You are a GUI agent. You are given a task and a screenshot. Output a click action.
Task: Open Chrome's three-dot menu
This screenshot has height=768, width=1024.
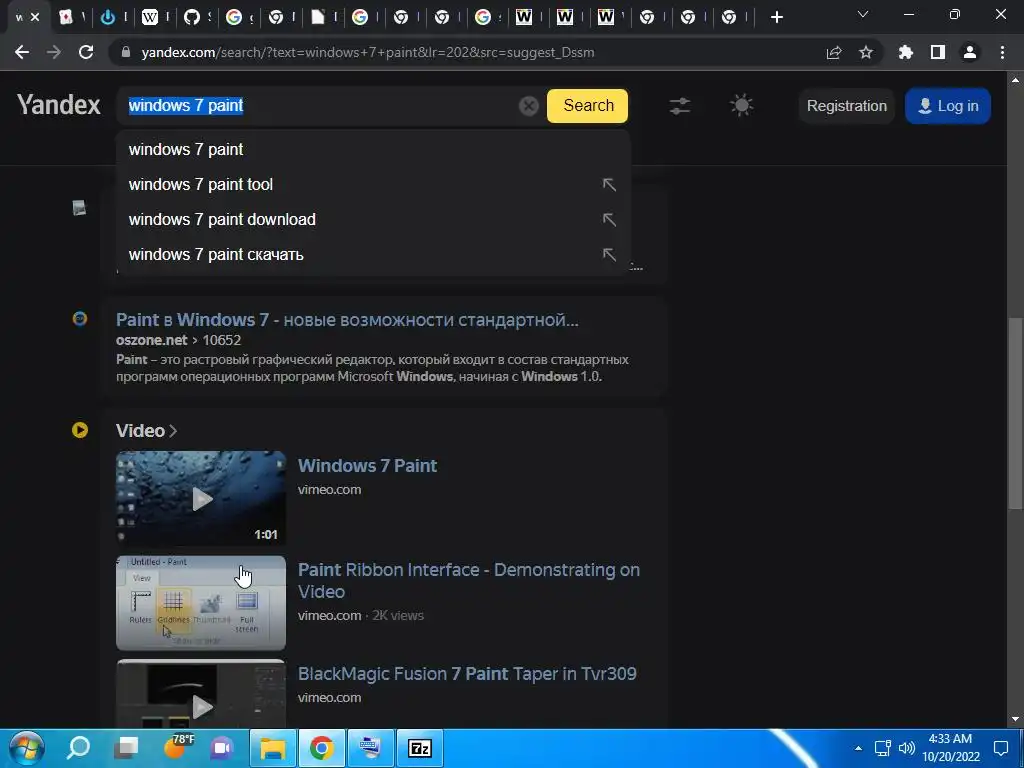pyautogui.click(x=1002, y=52)
